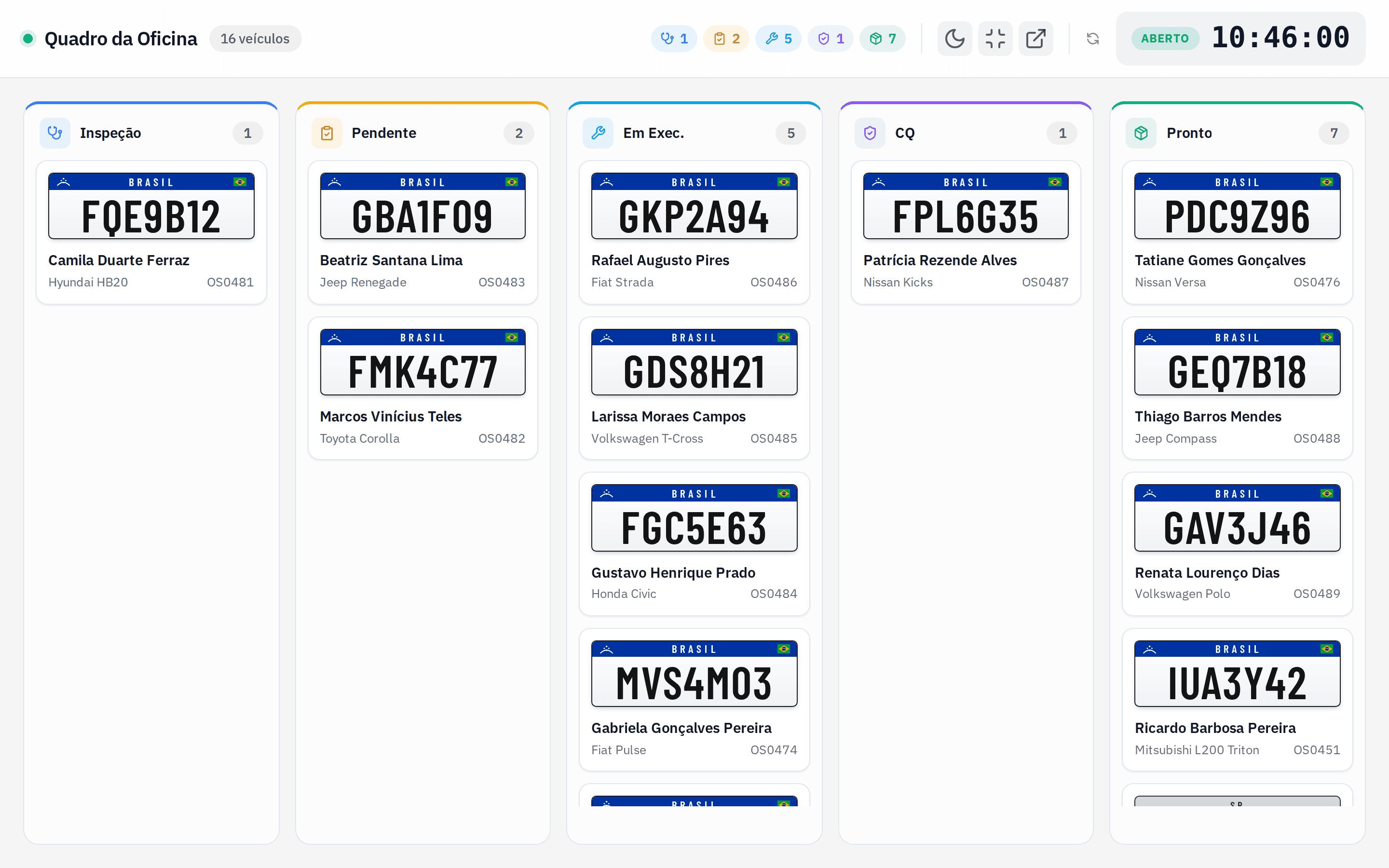Select the FPL6G35 license plate

tap(966, 205)
